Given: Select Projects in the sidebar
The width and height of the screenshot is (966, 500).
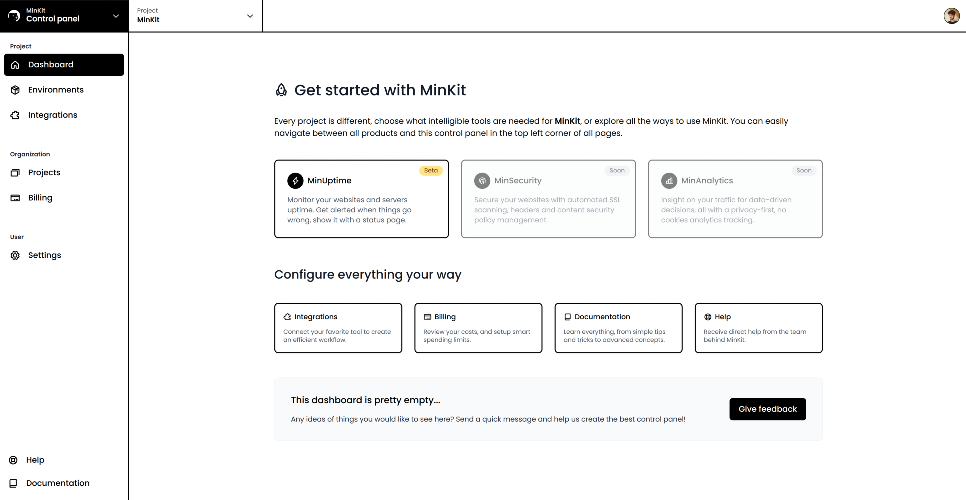Looking at the screenshot, I should click(44, 173).
